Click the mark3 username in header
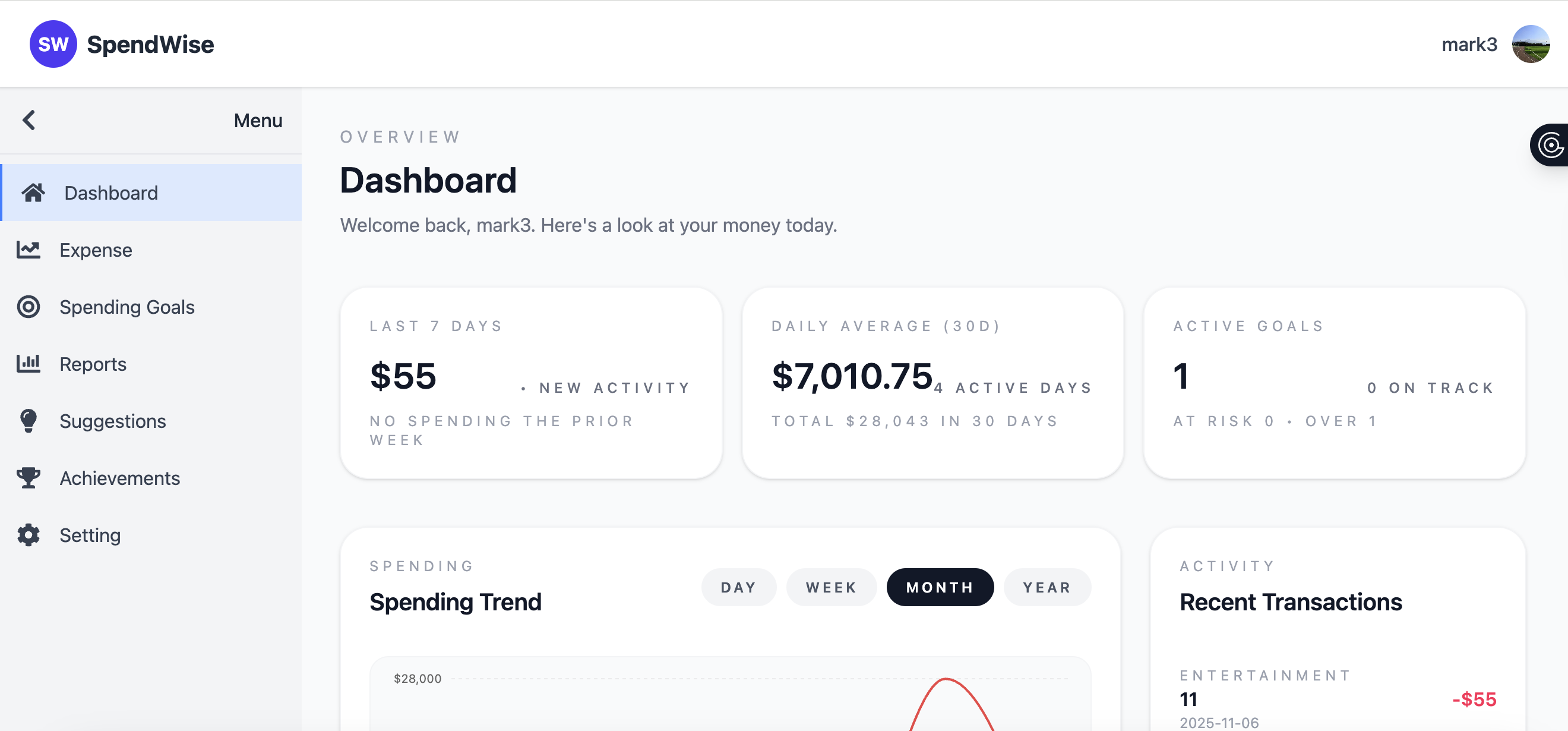Image resolution: width=1568 pixels, height=731 pixels. coord(1469,45)
